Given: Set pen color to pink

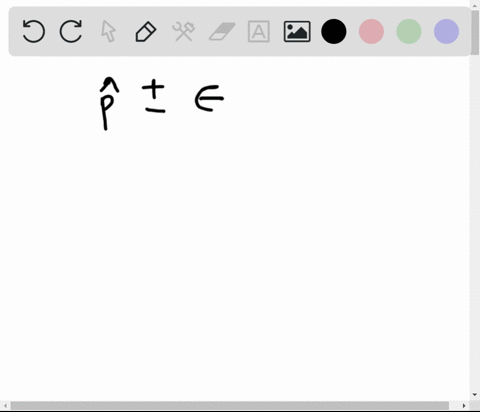Looking at the screenshot, I should point(371,31).
